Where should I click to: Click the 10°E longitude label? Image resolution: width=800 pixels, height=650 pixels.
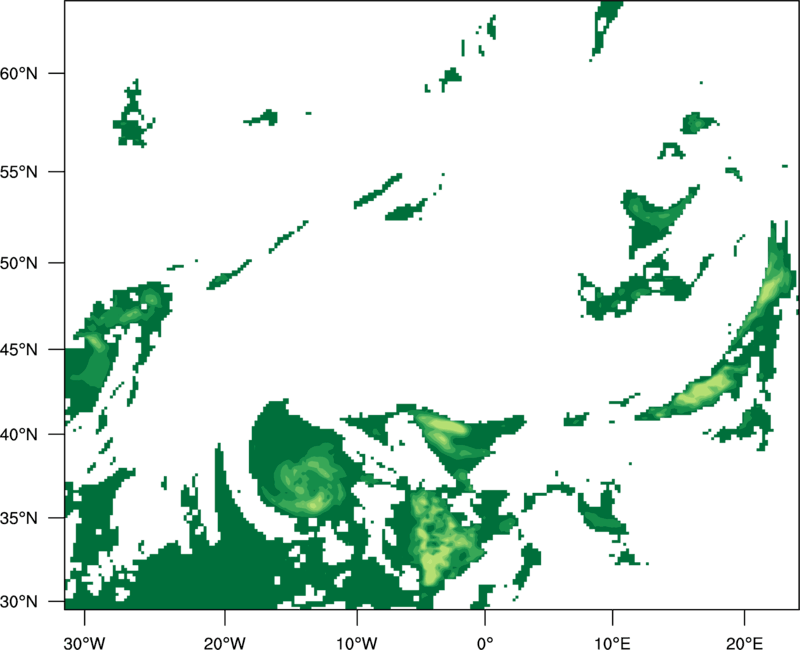coord(612,643)
